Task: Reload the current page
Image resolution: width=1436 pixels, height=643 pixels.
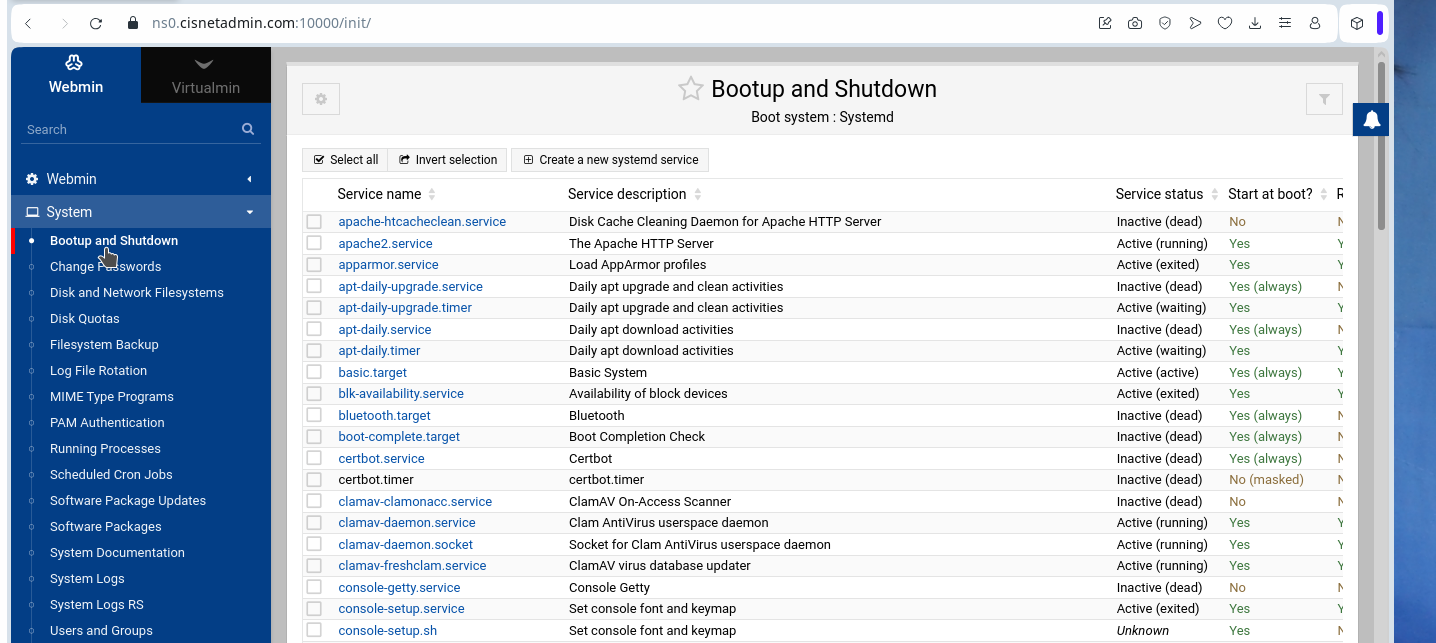Action: point(96,23)
